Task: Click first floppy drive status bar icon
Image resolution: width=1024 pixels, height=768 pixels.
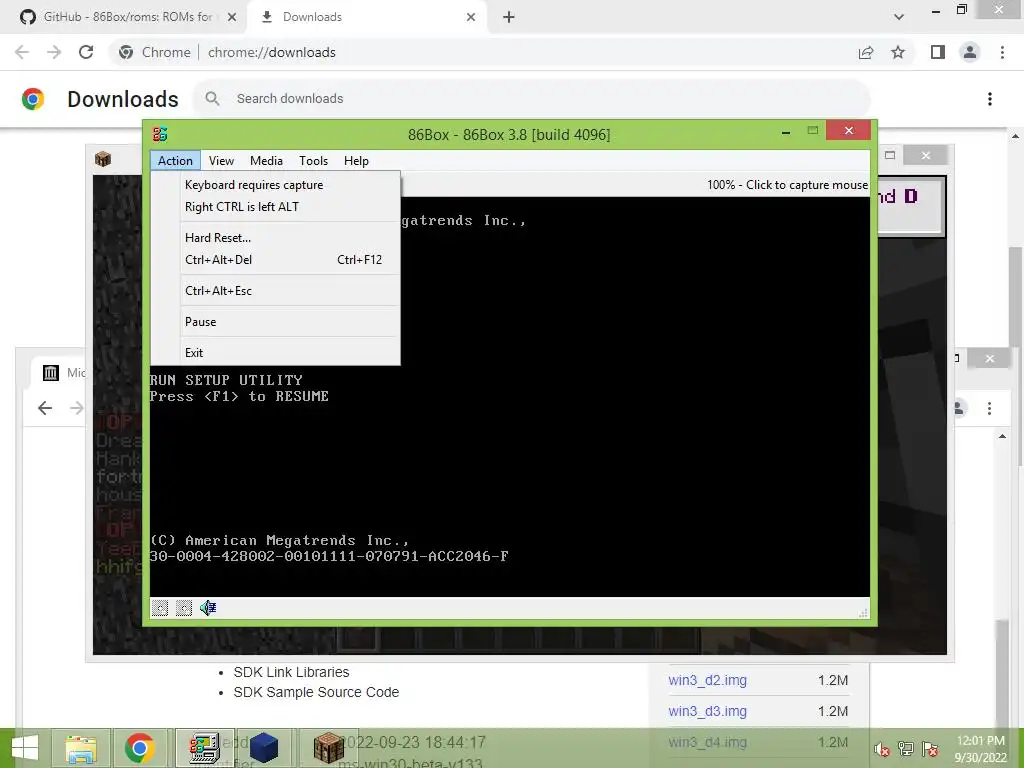Action: pyautogui.click(x=159, y=608)
